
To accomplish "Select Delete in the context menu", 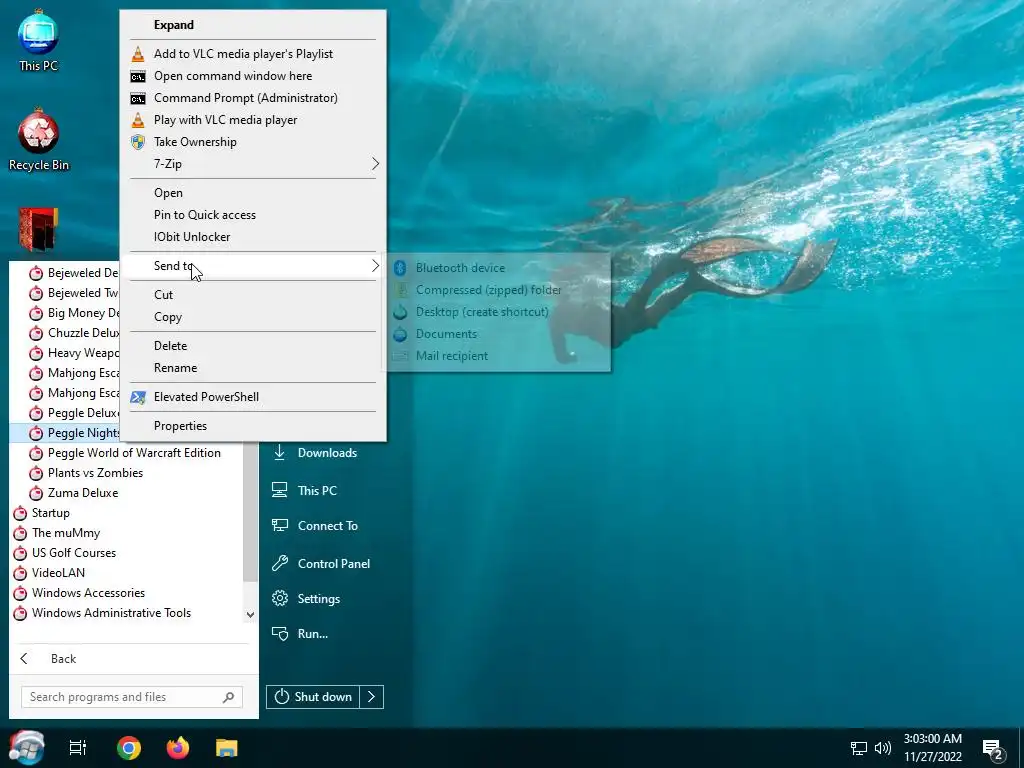I will click(253, 345).
